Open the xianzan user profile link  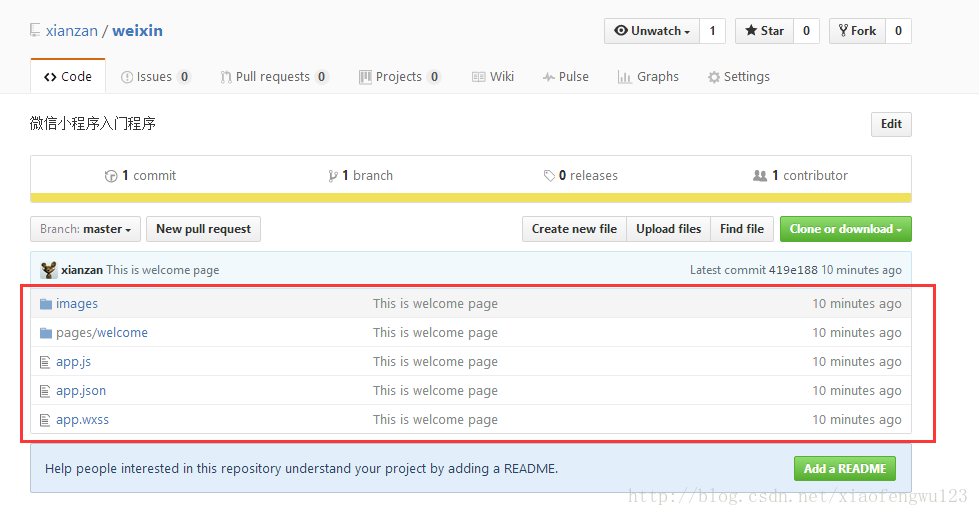[72, 31]
